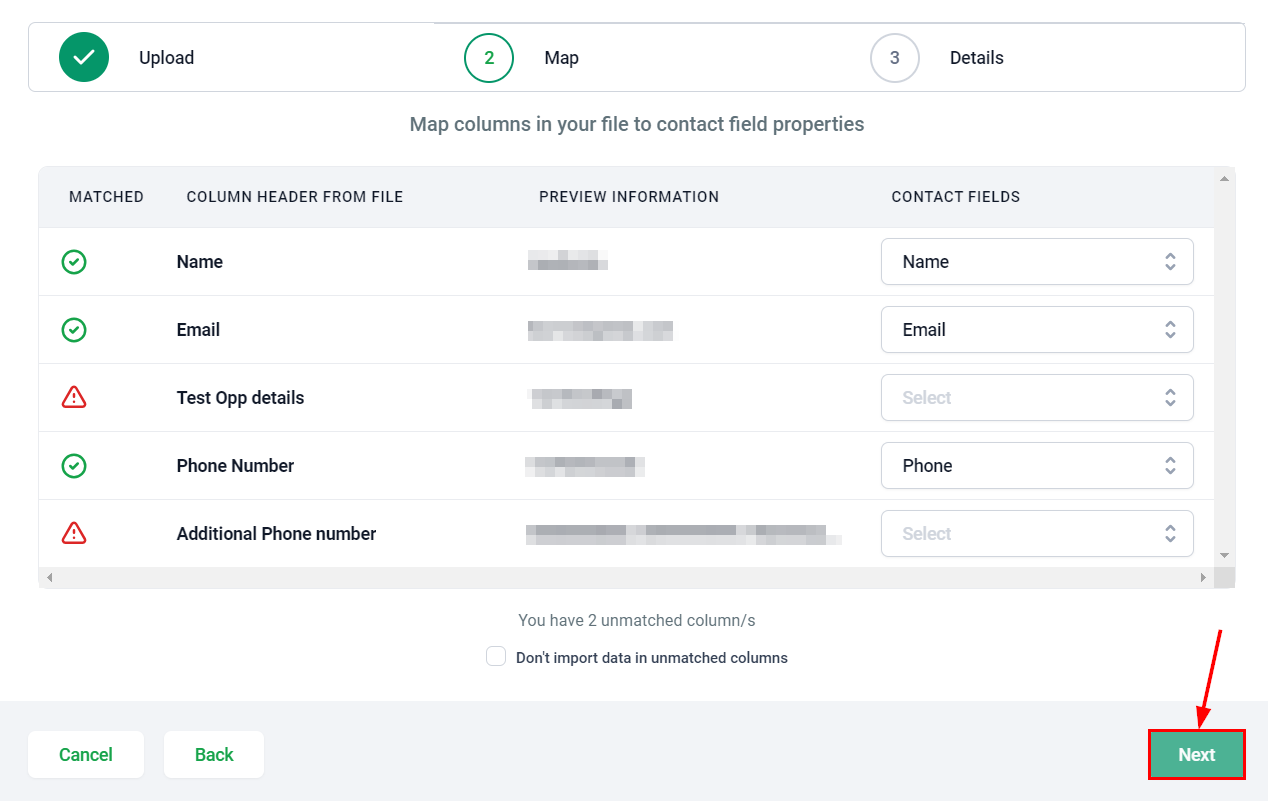Image resolution: width=1268 pixels, height=801 pixels.
Task: Click the green checkmark beside Name row
Action: (x=74, y=262)
